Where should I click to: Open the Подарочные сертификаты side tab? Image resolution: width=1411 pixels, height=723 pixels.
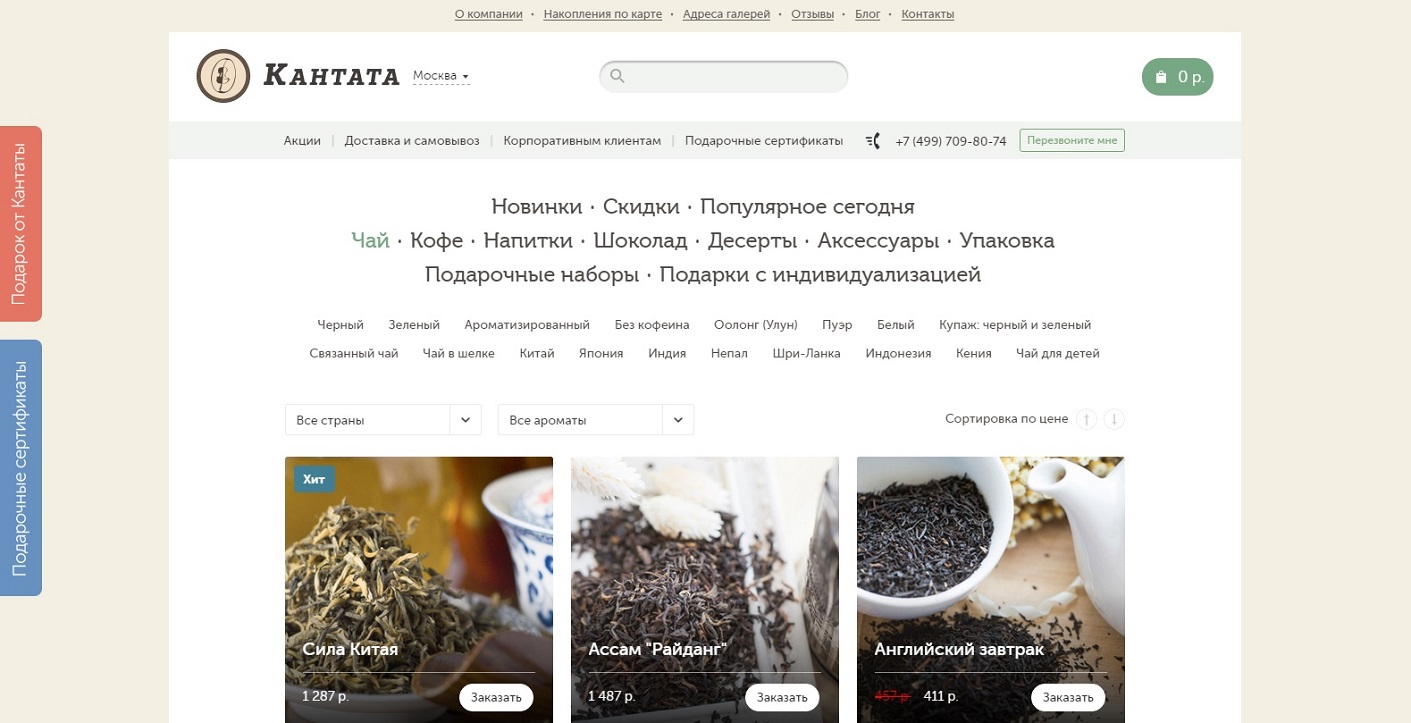tap(20, 468)
